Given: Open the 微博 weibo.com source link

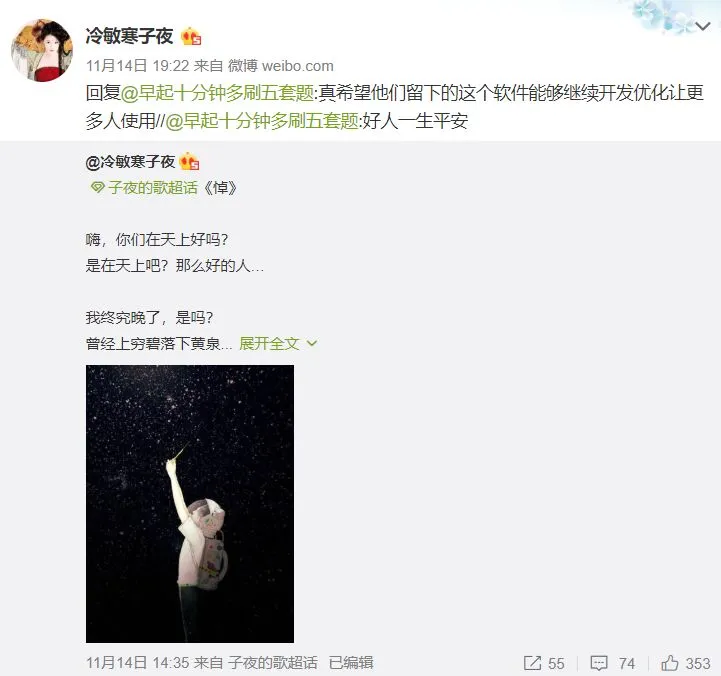Looking at the screenshot, I should [x=280, y=66].
